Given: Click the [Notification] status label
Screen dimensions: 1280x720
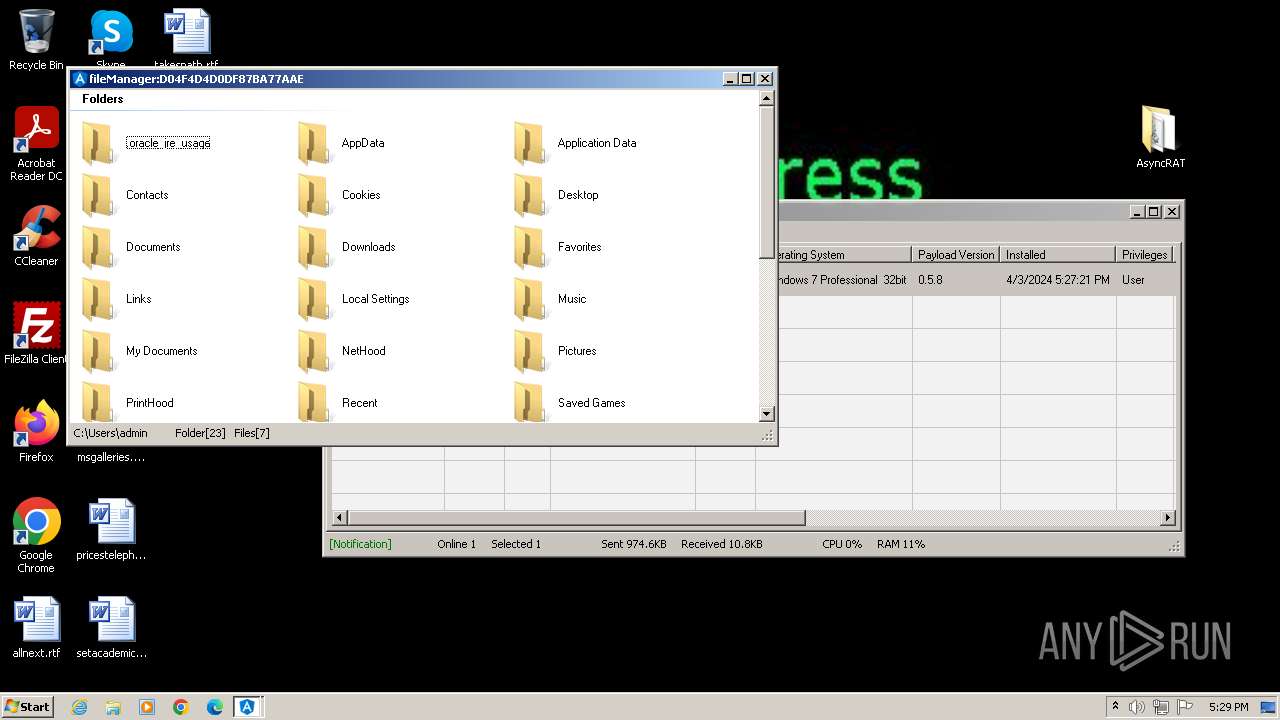Looking at the screenshot, I should (x=360, y=544).
